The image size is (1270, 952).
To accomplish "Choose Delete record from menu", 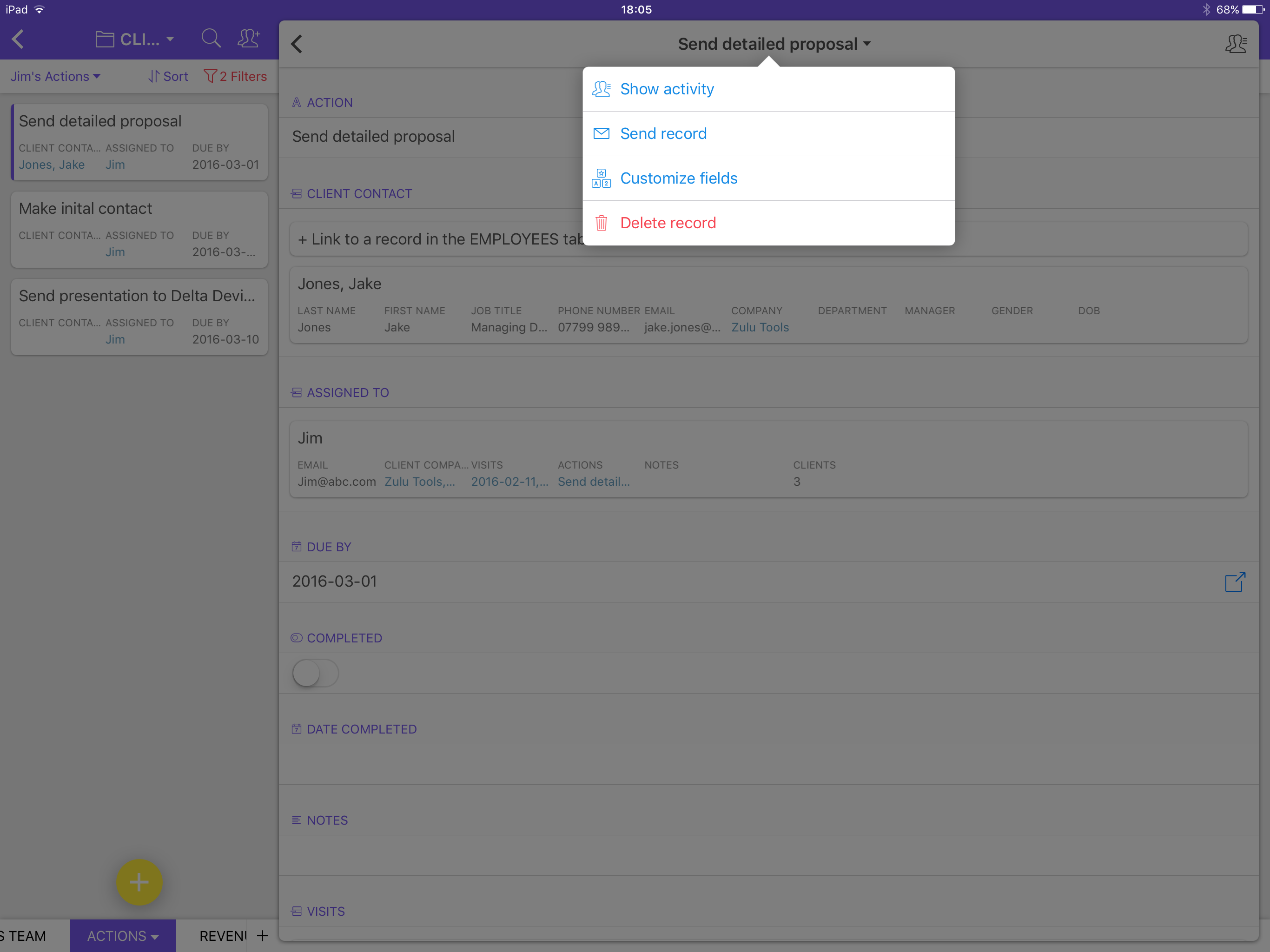I will tap(668, 223).
